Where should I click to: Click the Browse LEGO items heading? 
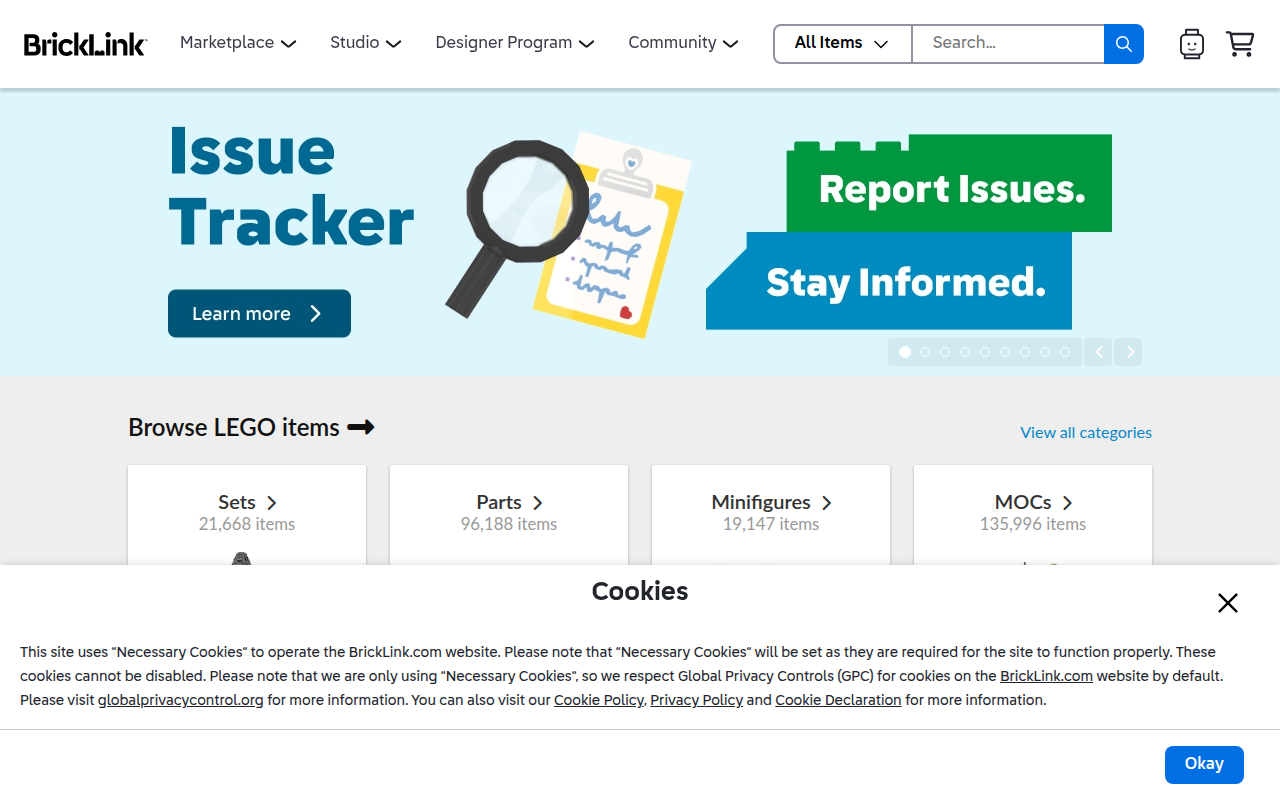(x=234, y=427)
